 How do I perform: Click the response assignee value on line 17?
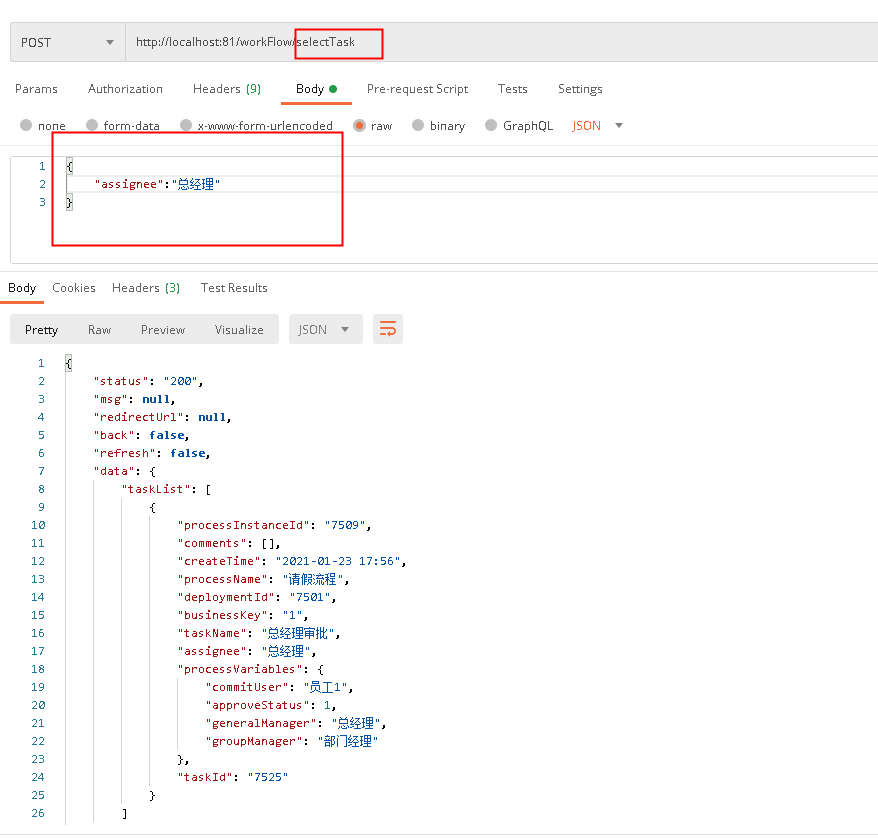(286, 651)
